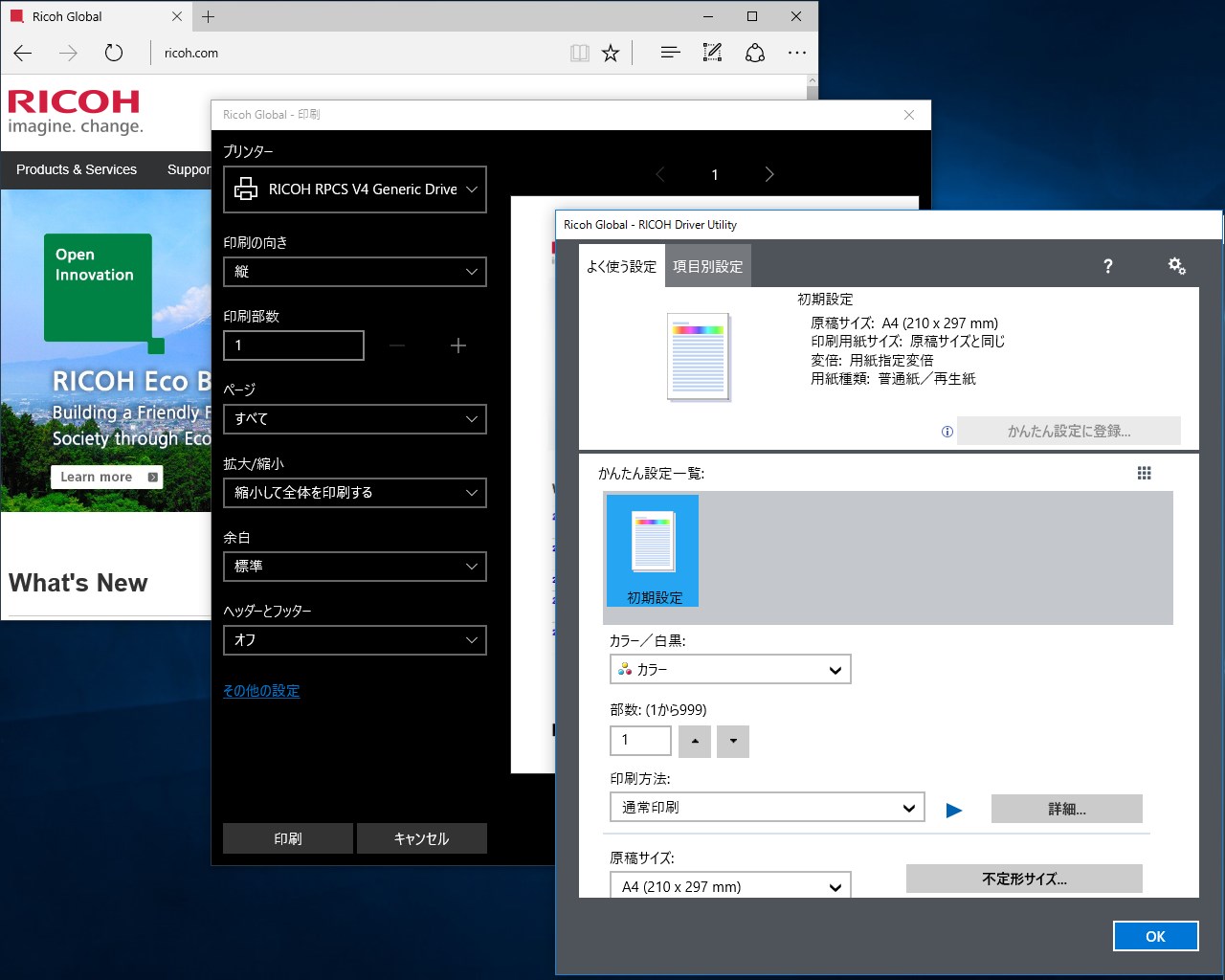Click the blue arrow next to 印刷方法

[x=953, y=810]
